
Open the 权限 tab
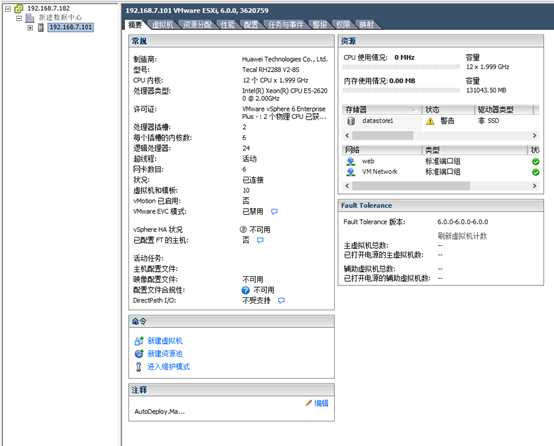pyautogui.click(x=343, y=25)
